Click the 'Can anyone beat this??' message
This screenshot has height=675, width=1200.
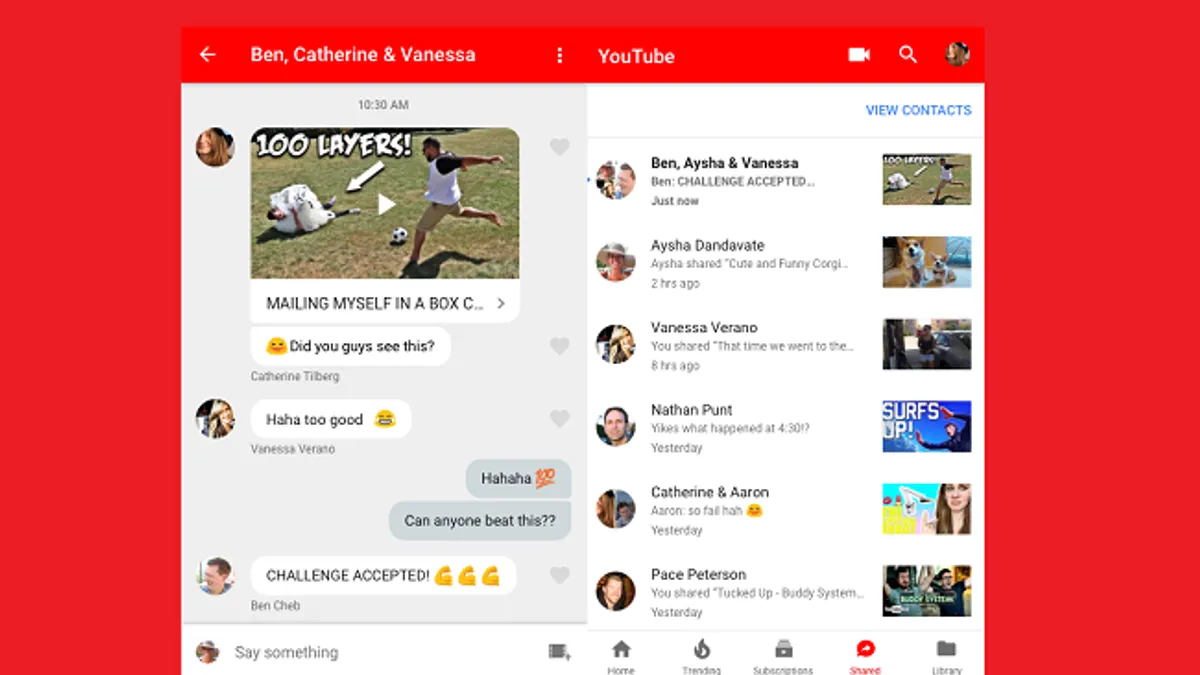[480, 521]
